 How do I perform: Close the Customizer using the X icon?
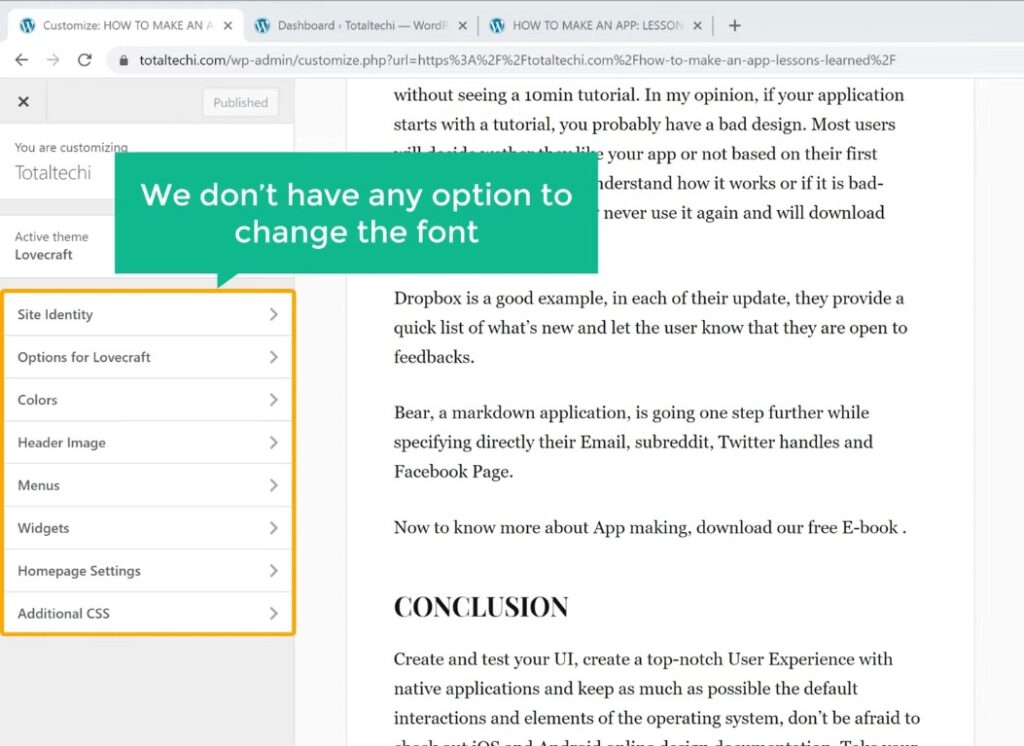[x=23, y=101]
